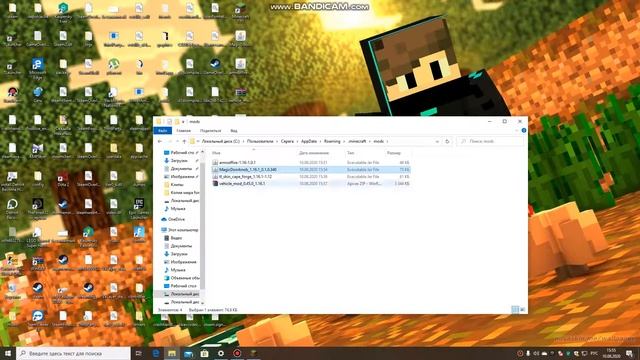Select OneDrive in navigation pane
The image size is (640, 360).
(x=174, y=219)
